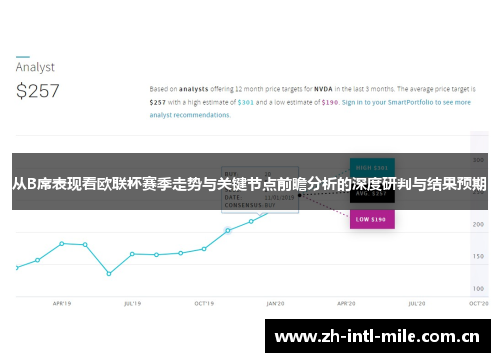Screen dimensions: 500x362
Task: Click the Analyst heading text
Action: (x=35, y=67)
